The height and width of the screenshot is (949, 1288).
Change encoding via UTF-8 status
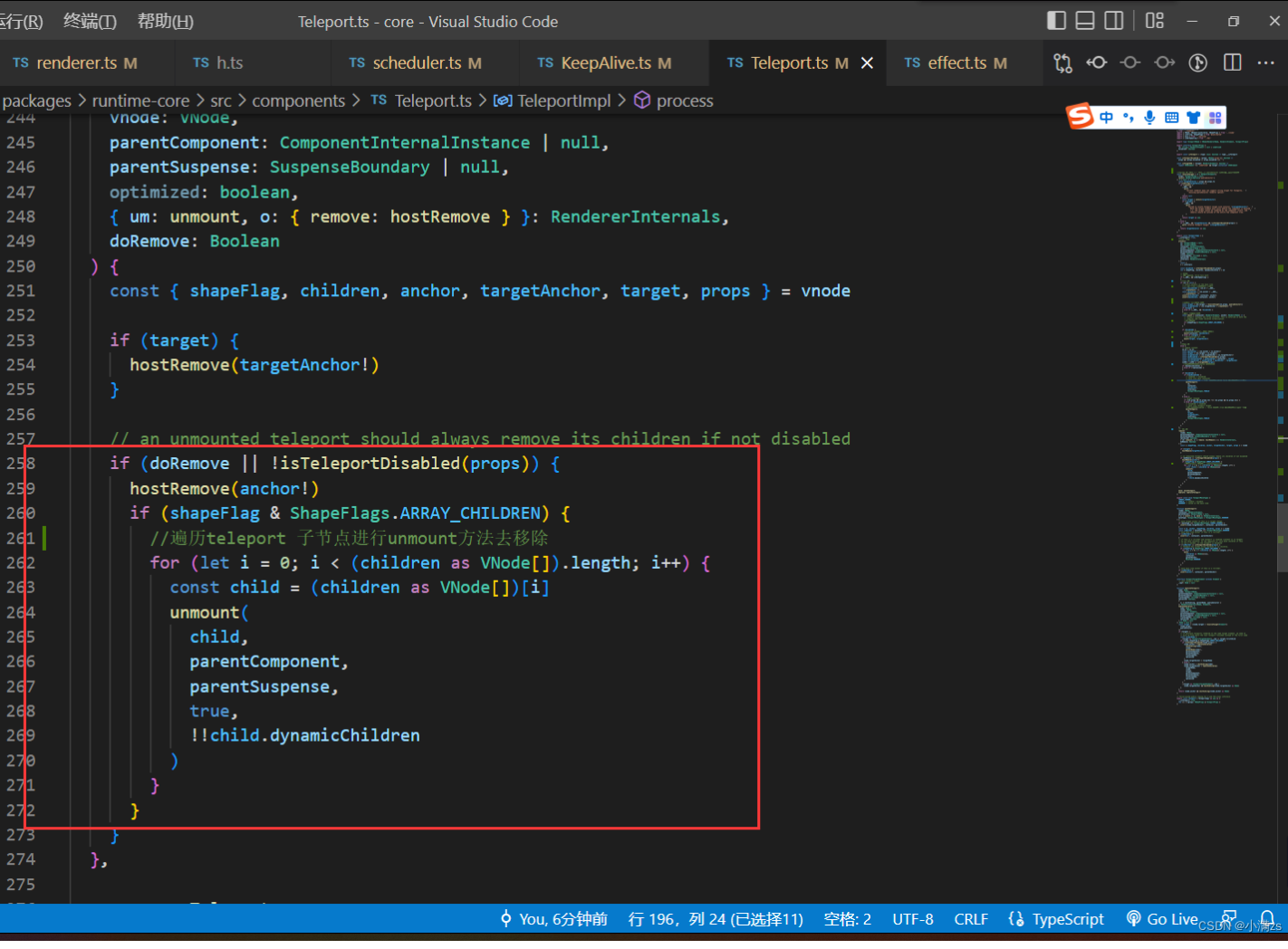(912, 919)
